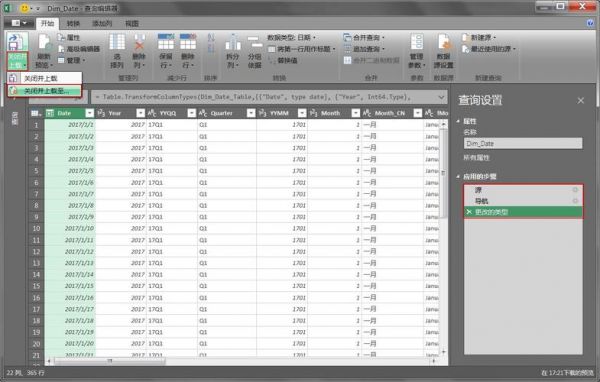Viewport: 600px width, 382px height.
Task: Open the 追加查询 append queries dropdown
Action: (364, 49)
